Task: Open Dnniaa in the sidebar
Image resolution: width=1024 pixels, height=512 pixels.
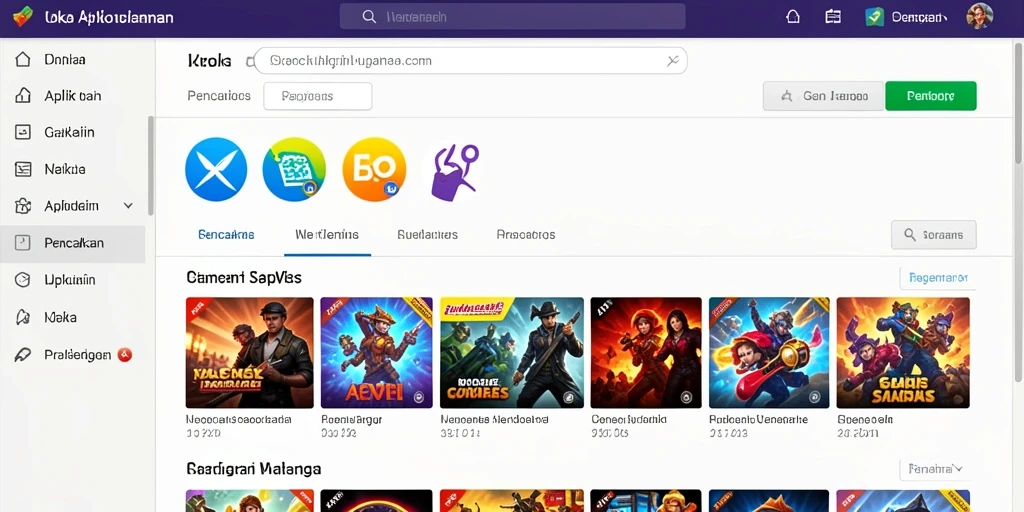Action: tap(65, 59)
